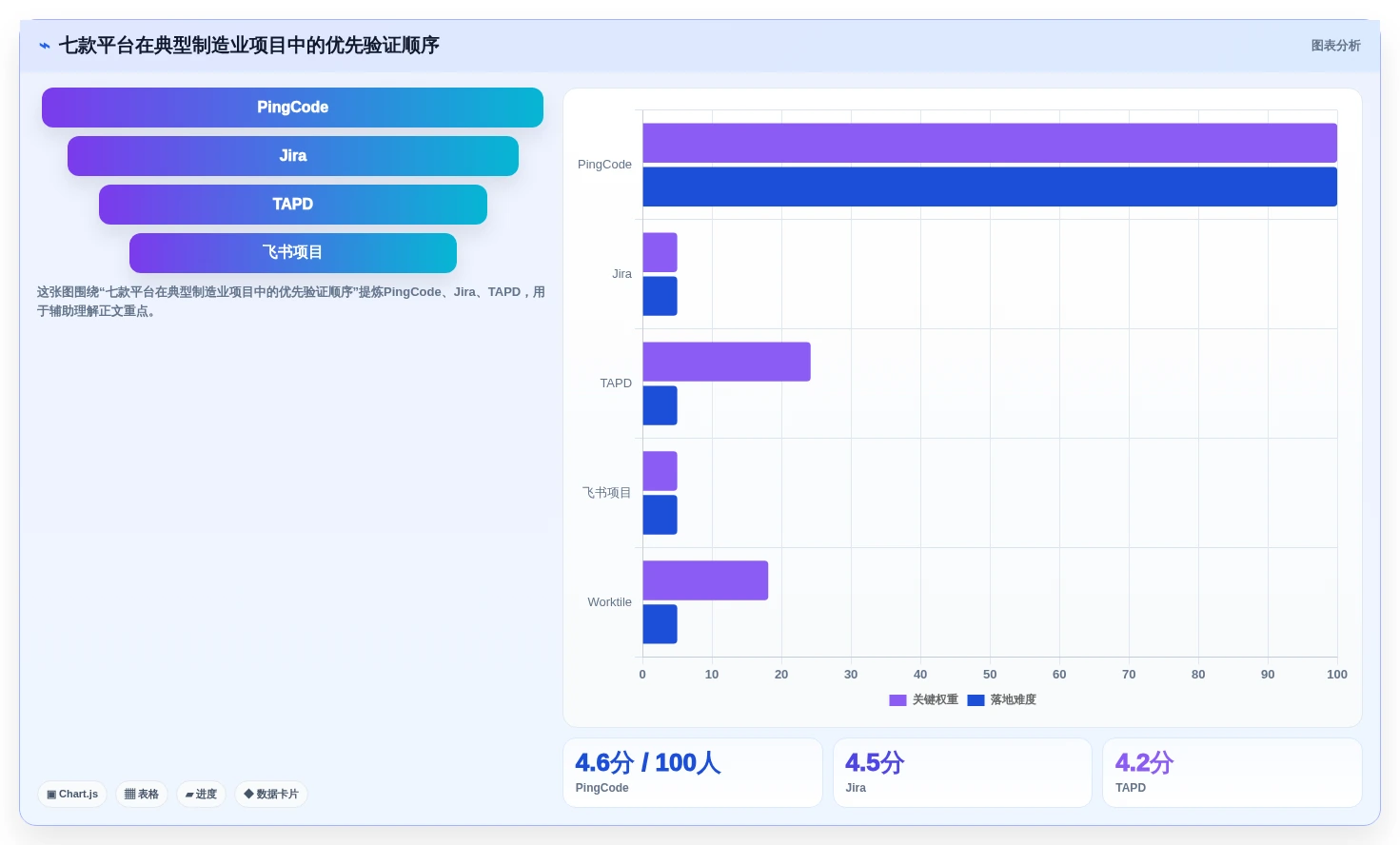The height and width of the screenshot is (845, 1400).
Task: Select the TAPD funnel bar
Action: point(293,205)
